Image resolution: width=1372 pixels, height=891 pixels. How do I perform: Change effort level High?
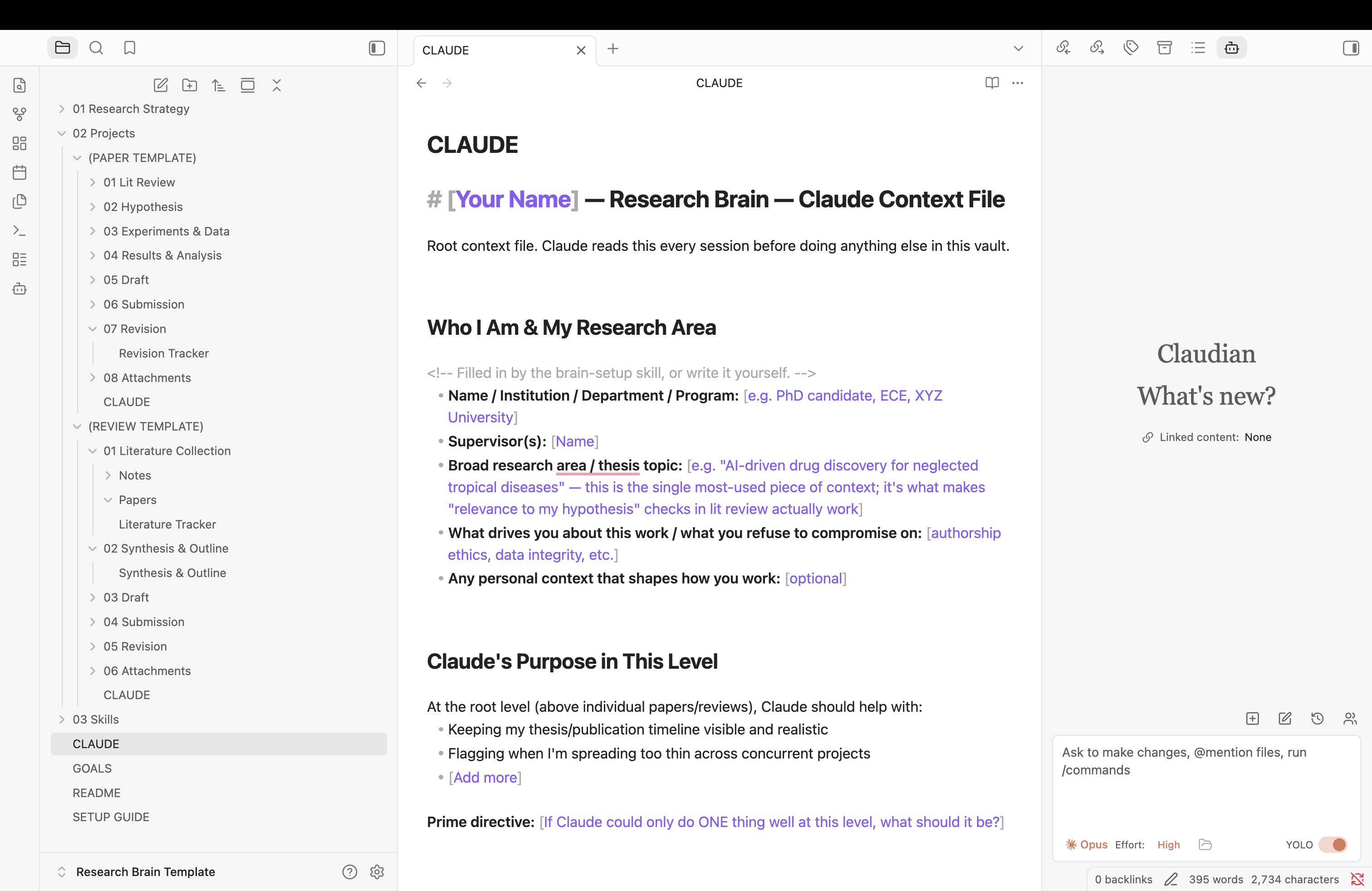point(1168,845)
